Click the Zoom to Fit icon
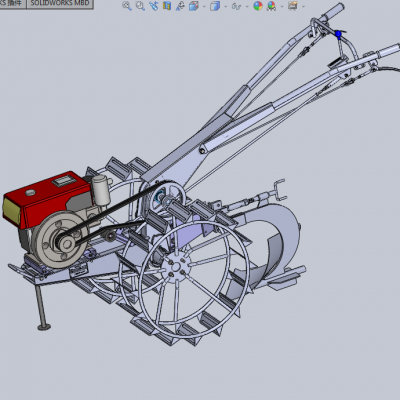This screenshot has width=400, height=400. point(127,6)
